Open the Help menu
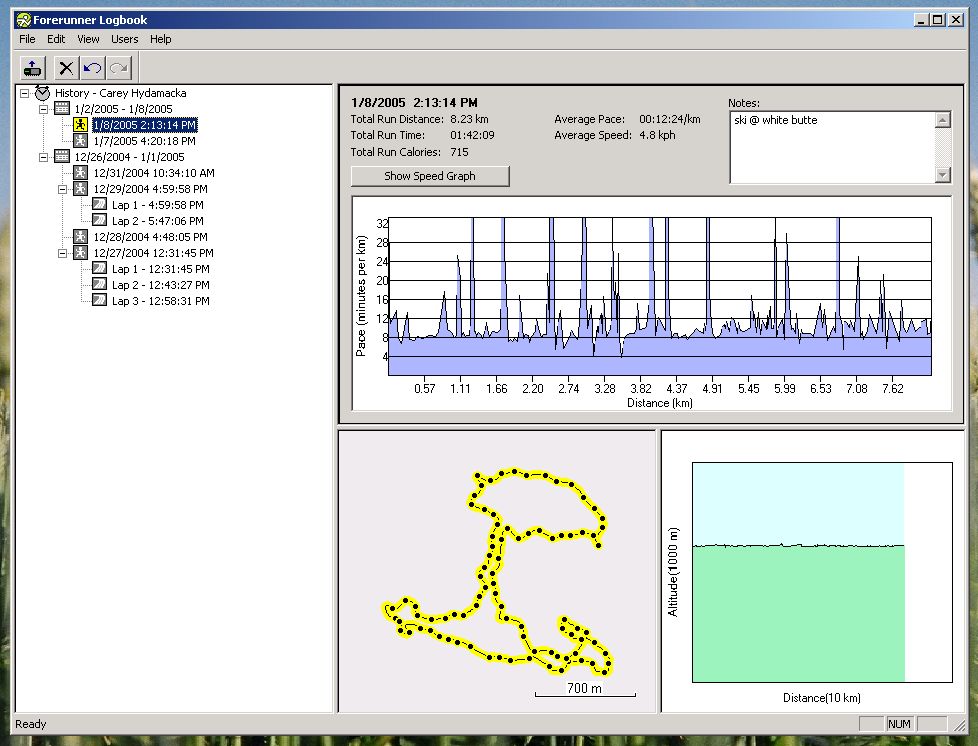 coord(160,39)
